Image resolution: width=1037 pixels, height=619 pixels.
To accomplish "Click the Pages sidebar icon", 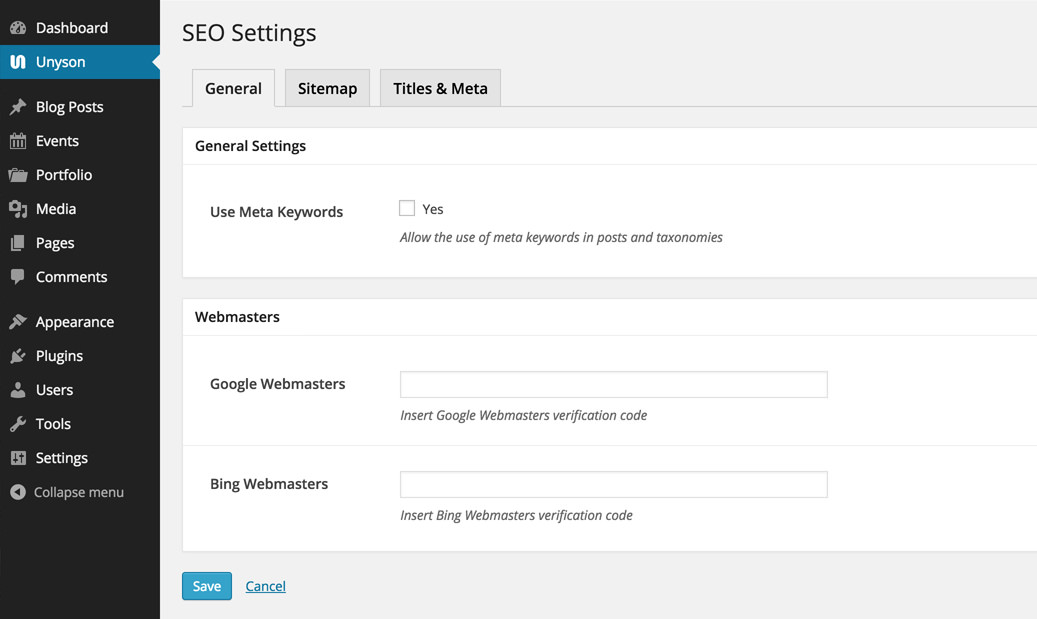I will [18, 243].
